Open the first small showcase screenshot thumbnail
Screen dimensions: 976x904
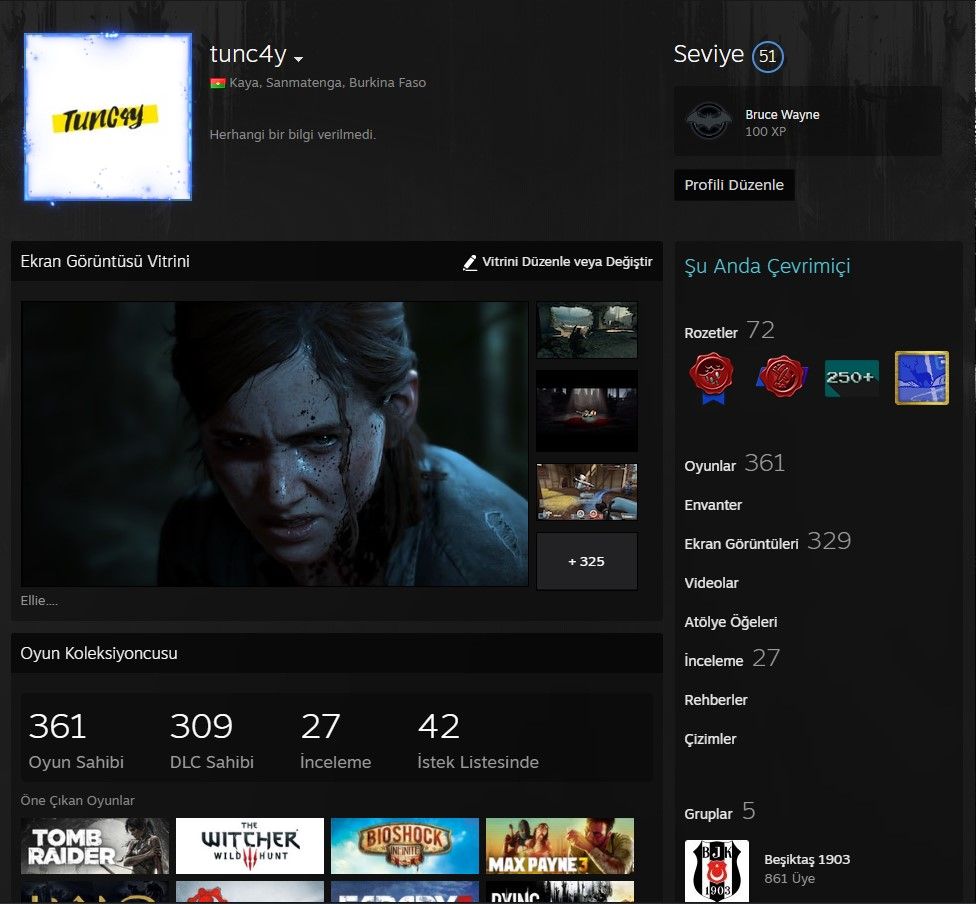(x=586, y=330)
